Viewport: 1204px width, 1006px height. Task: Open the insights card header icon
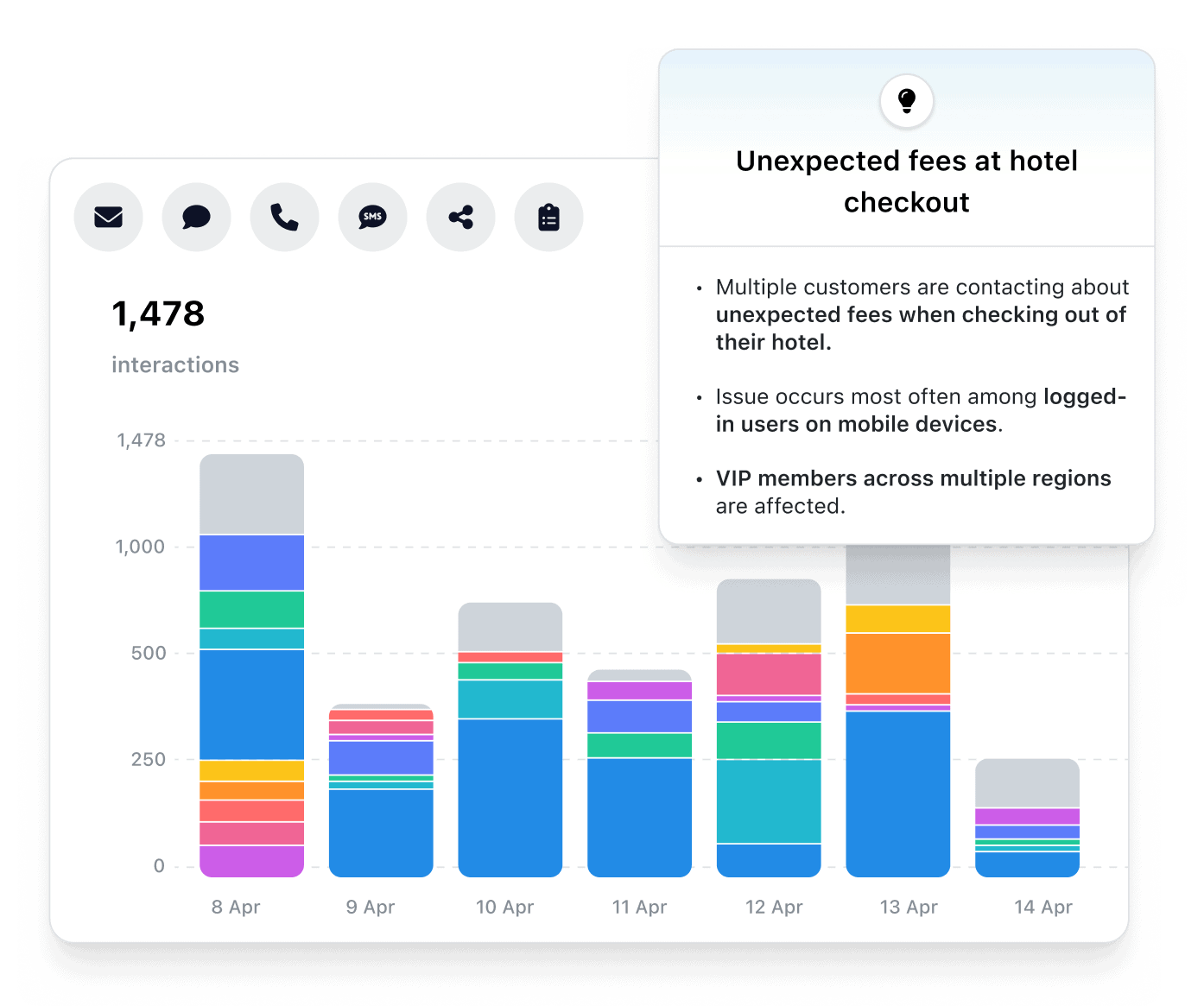click(x=906, y=101)
